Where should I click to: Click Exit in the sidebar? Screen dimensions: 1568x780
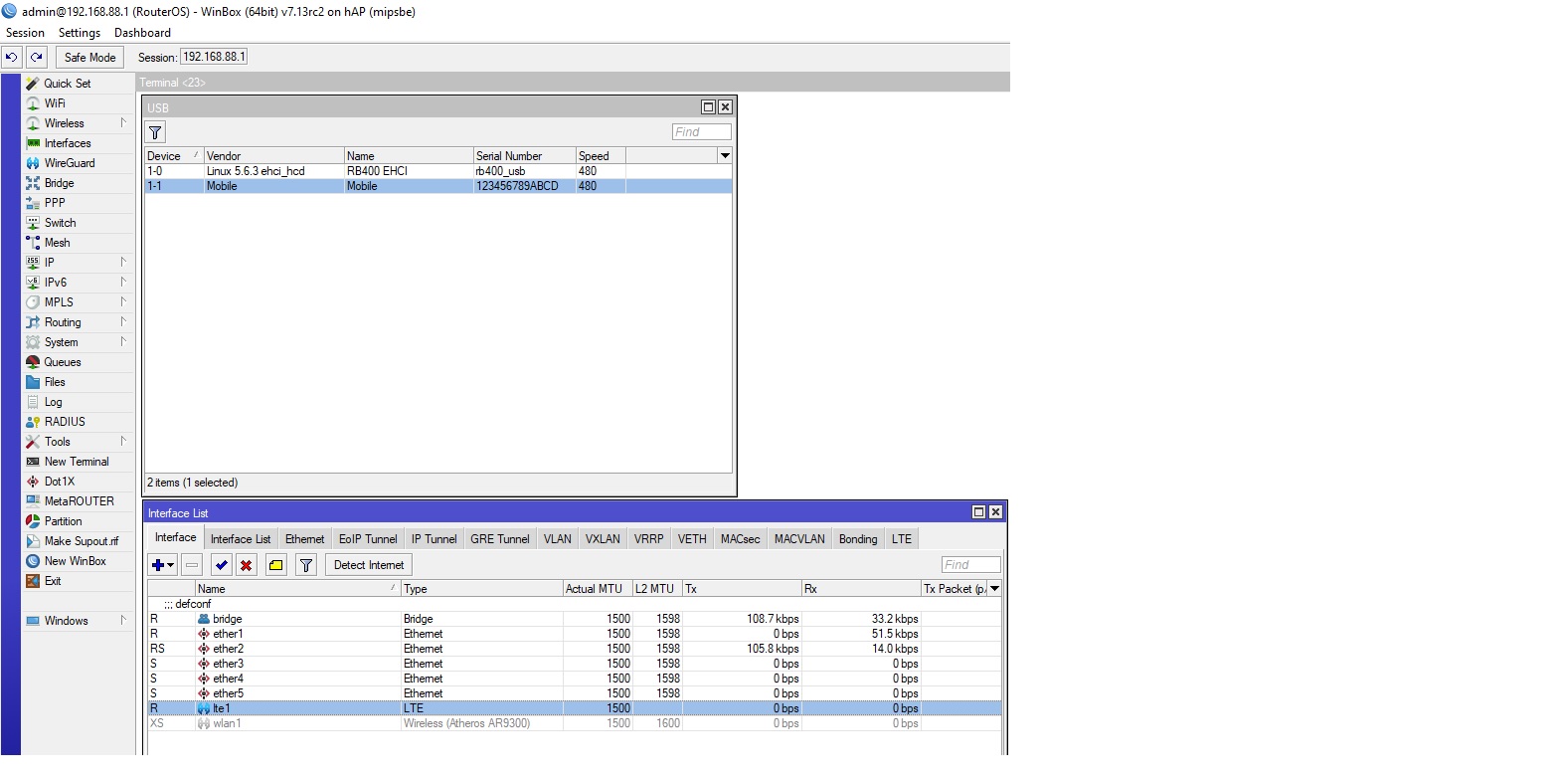[79, 581]
